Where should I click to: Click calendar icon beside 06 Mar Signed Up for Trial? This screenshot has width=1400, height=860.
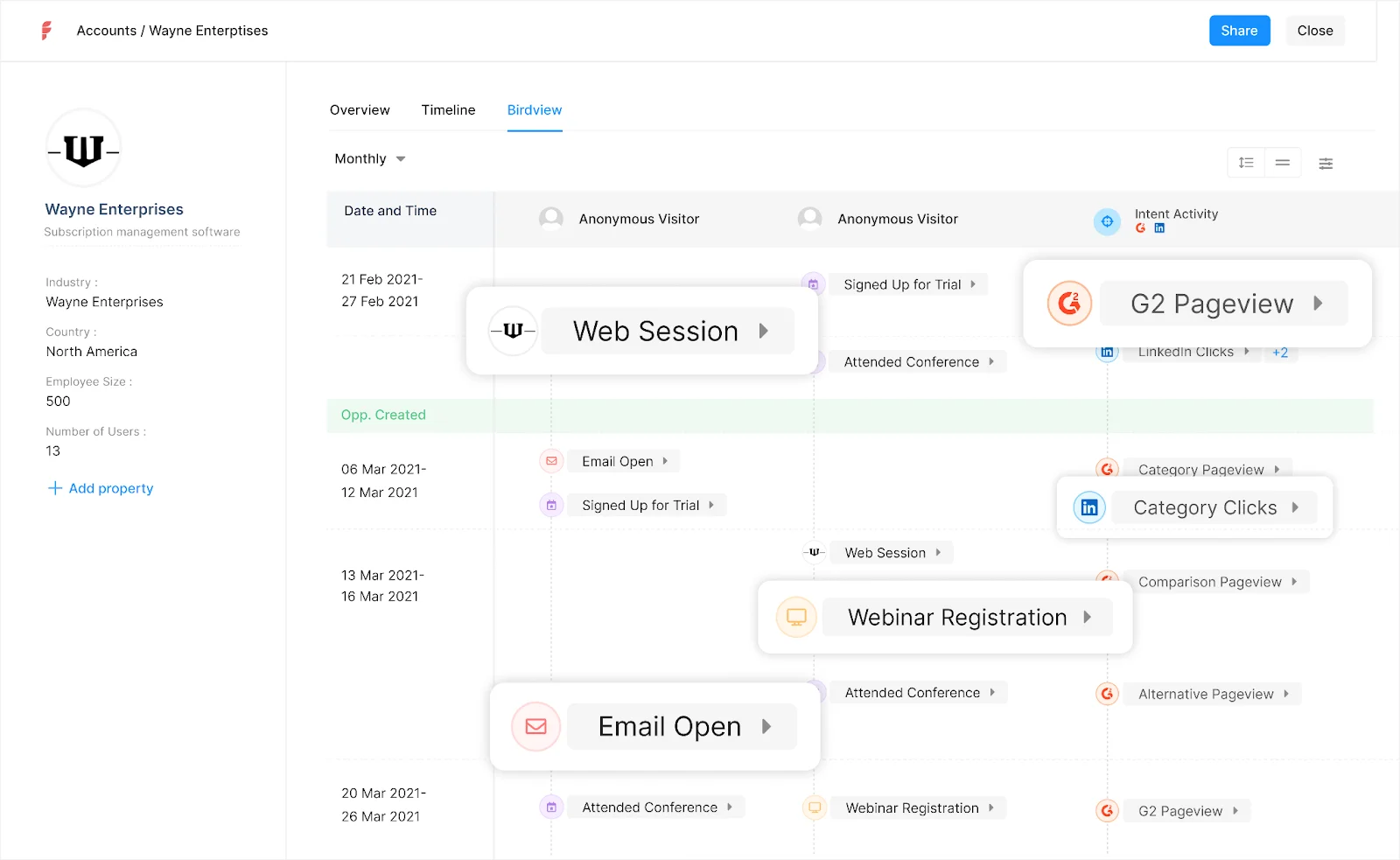click(551, 505)
